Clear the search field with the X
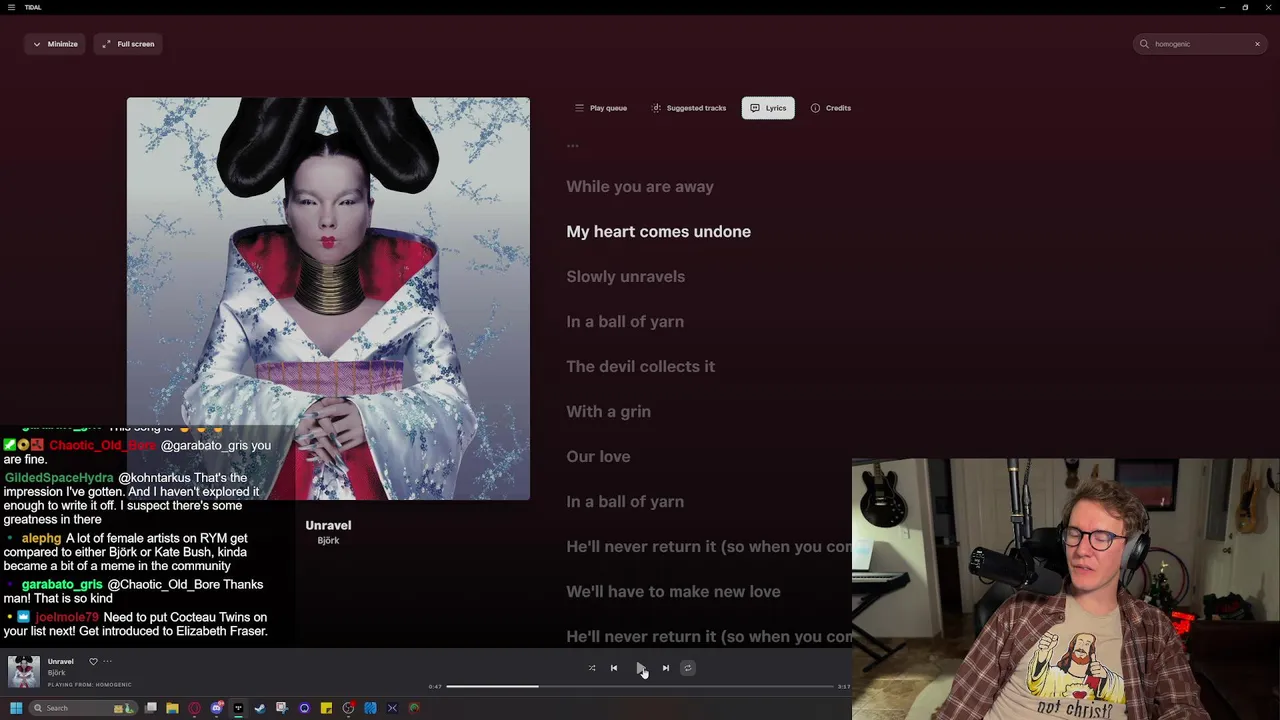1280x720 pixels. pyautogui.click(x=1257, y=44)
